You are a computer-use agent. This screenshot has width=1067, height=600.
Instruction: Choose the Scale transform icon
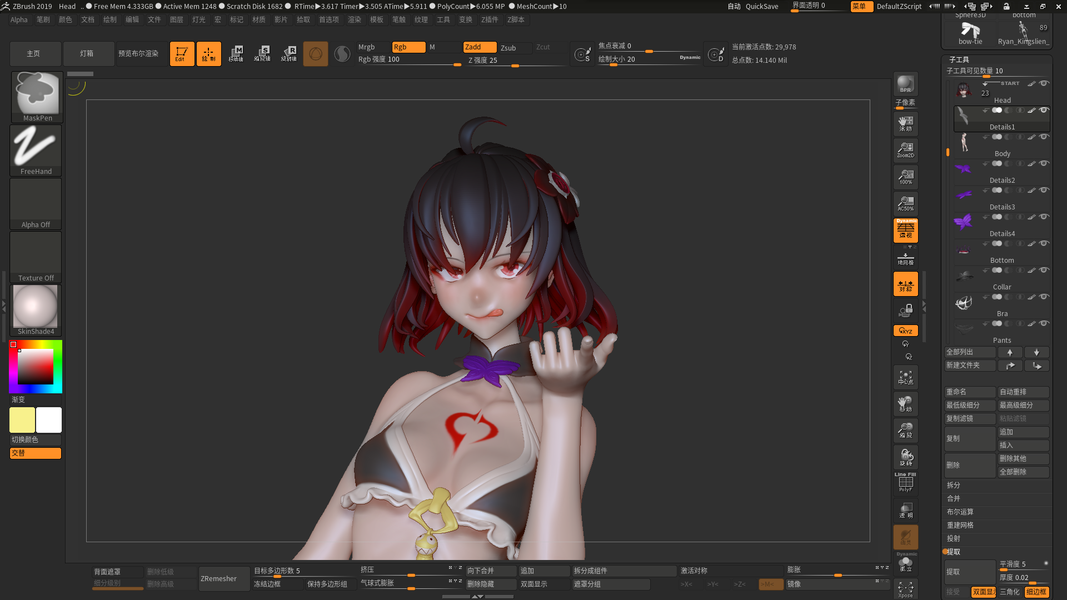263,54
